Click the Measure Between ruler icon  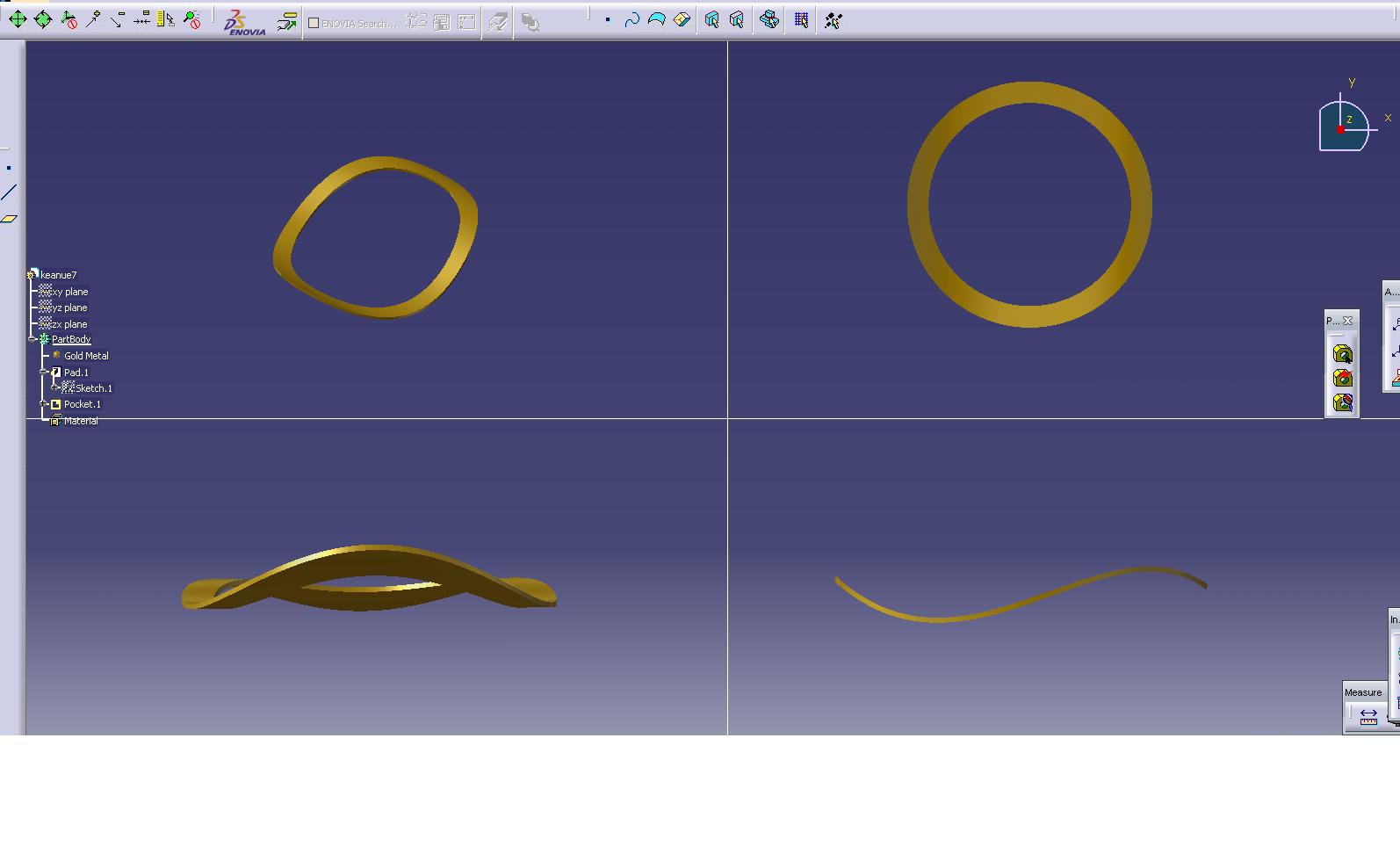tap(1368, 716)
